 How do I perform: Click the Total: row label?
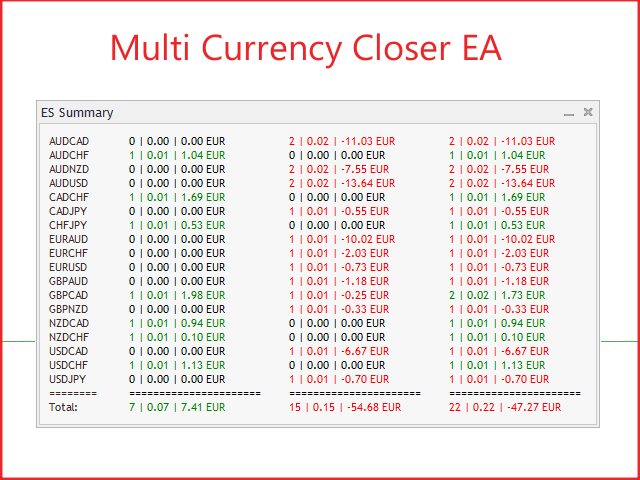pyautogui.click(x=63, y=407)
